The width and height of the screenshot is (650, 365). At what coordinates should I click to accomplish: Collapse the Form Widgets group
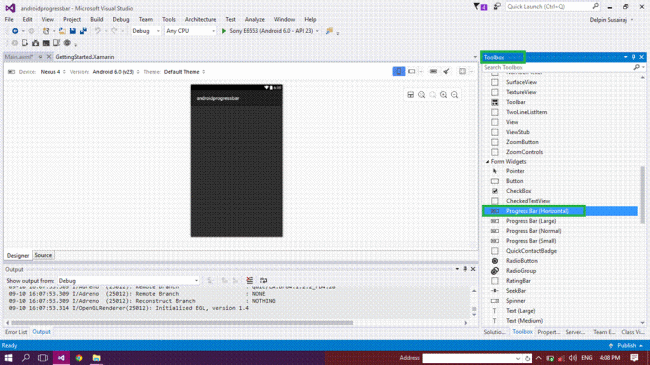488,162
